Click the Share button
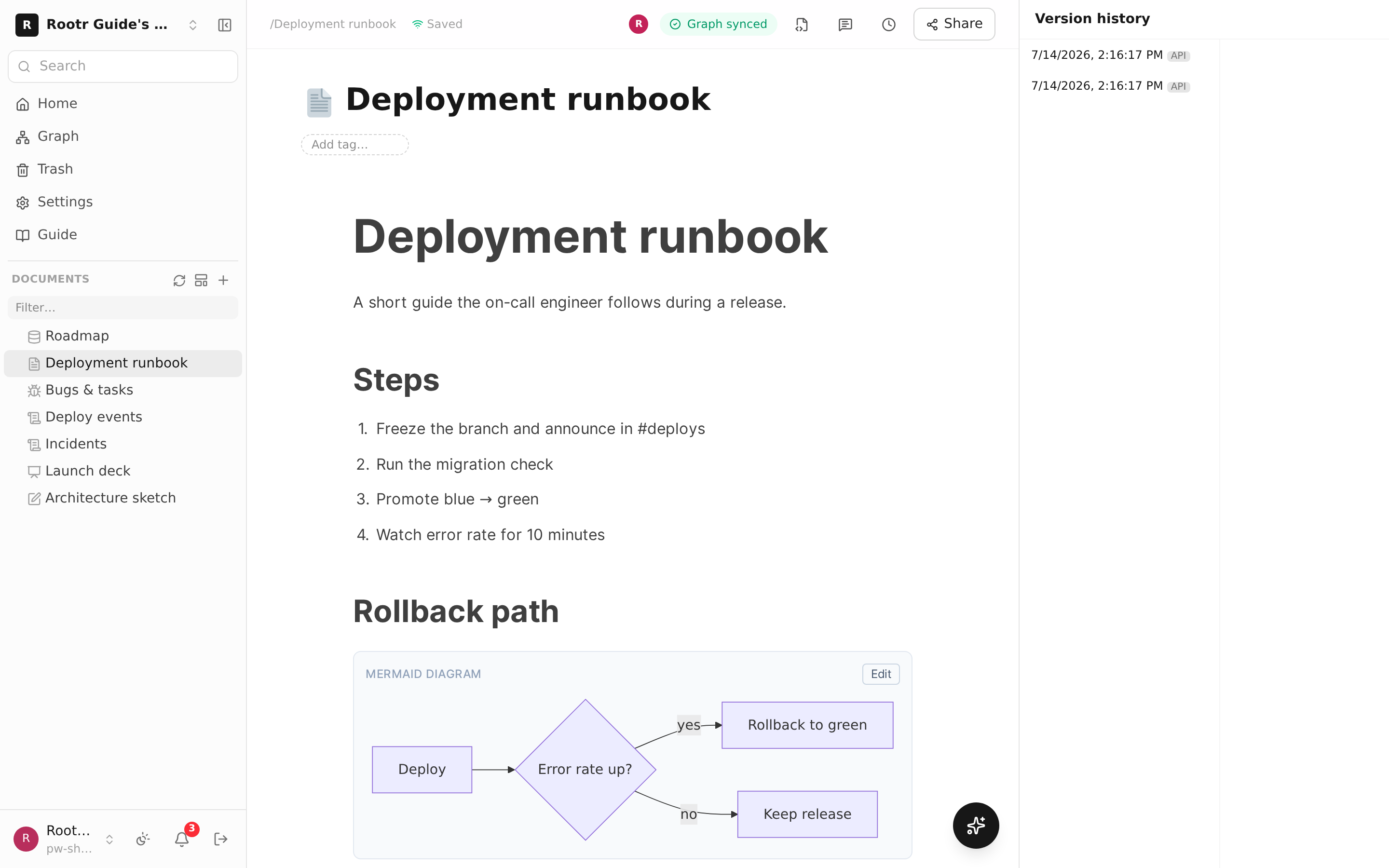Viewport: 1389px width, 868px height. 954,24
